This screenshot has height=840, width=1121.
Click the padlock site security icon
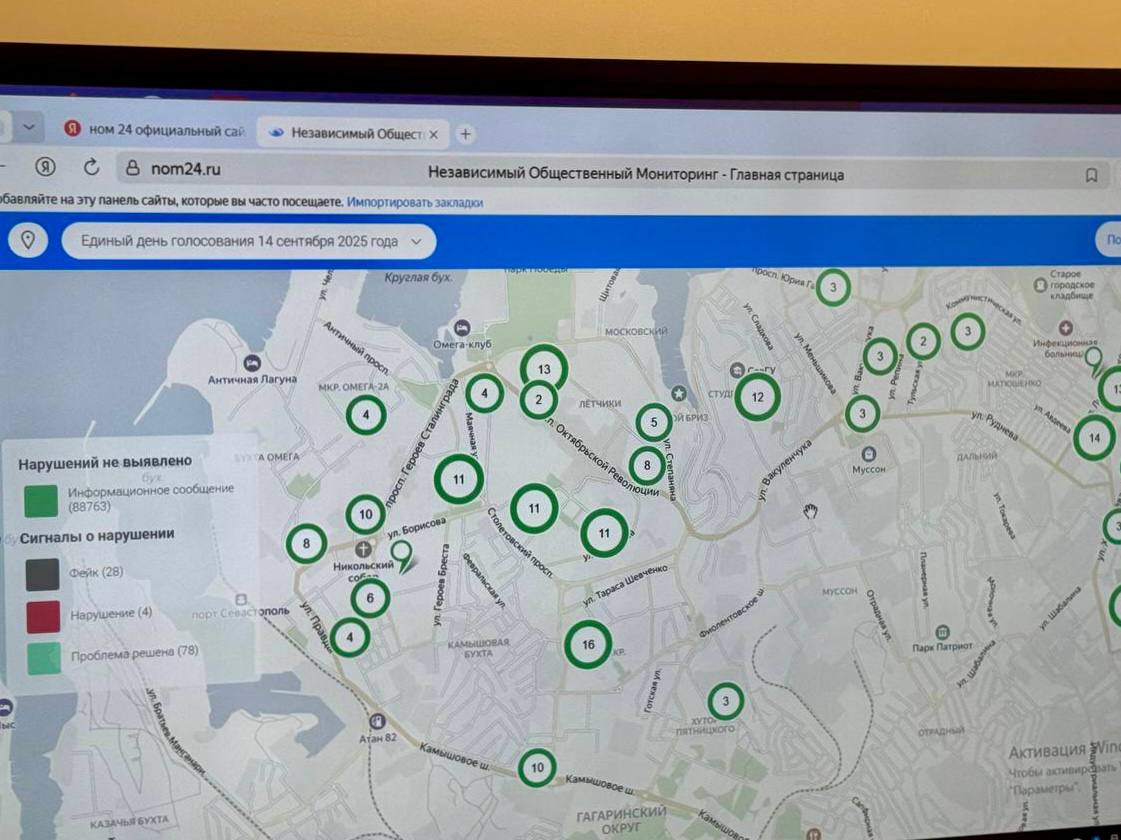[x=132, y=168]
